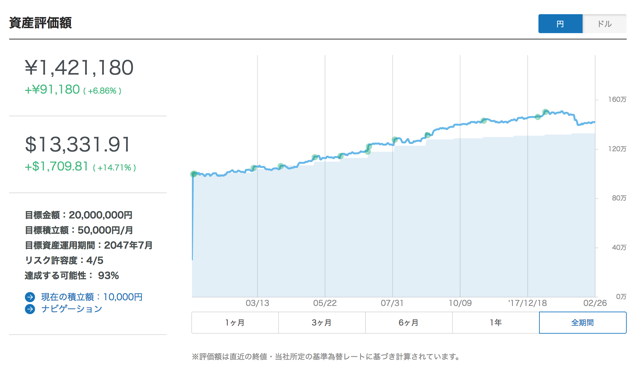639x380 pixels.
Task: Click the 10/09 axis date label
Action: click(x=460, y=303)
